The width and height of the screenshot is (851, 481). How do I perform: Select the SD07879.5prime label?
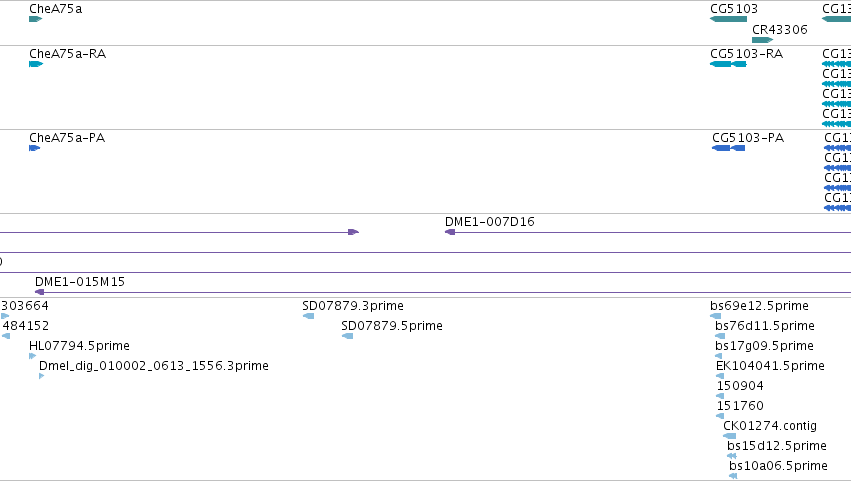click(392, 326)
